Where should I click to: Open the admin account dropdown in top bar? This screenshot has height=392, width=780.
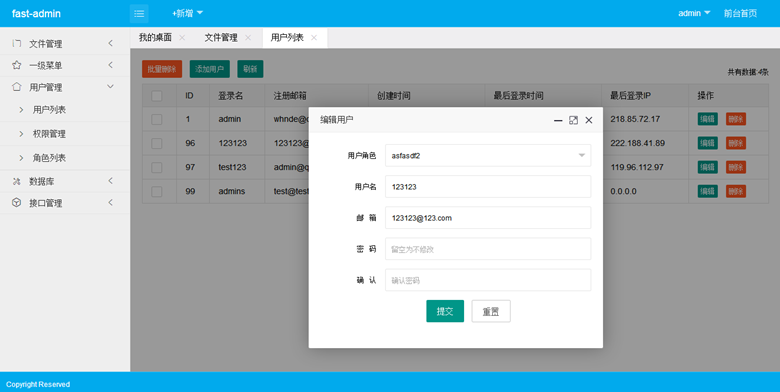694,13
